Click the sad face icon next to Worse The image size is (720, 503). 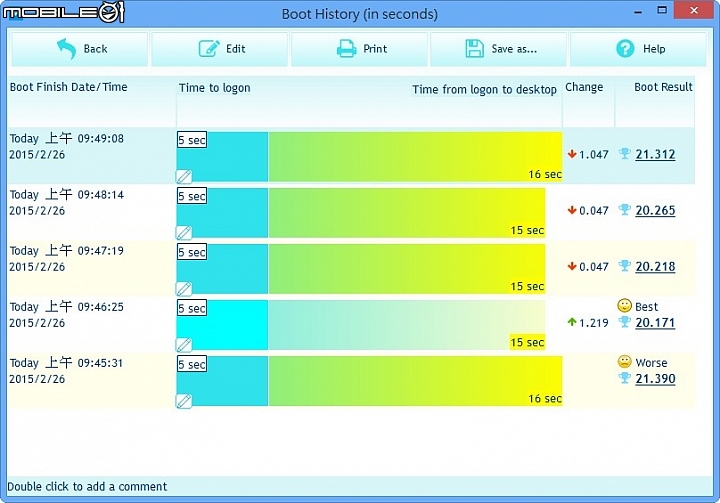tap(624, 362)
